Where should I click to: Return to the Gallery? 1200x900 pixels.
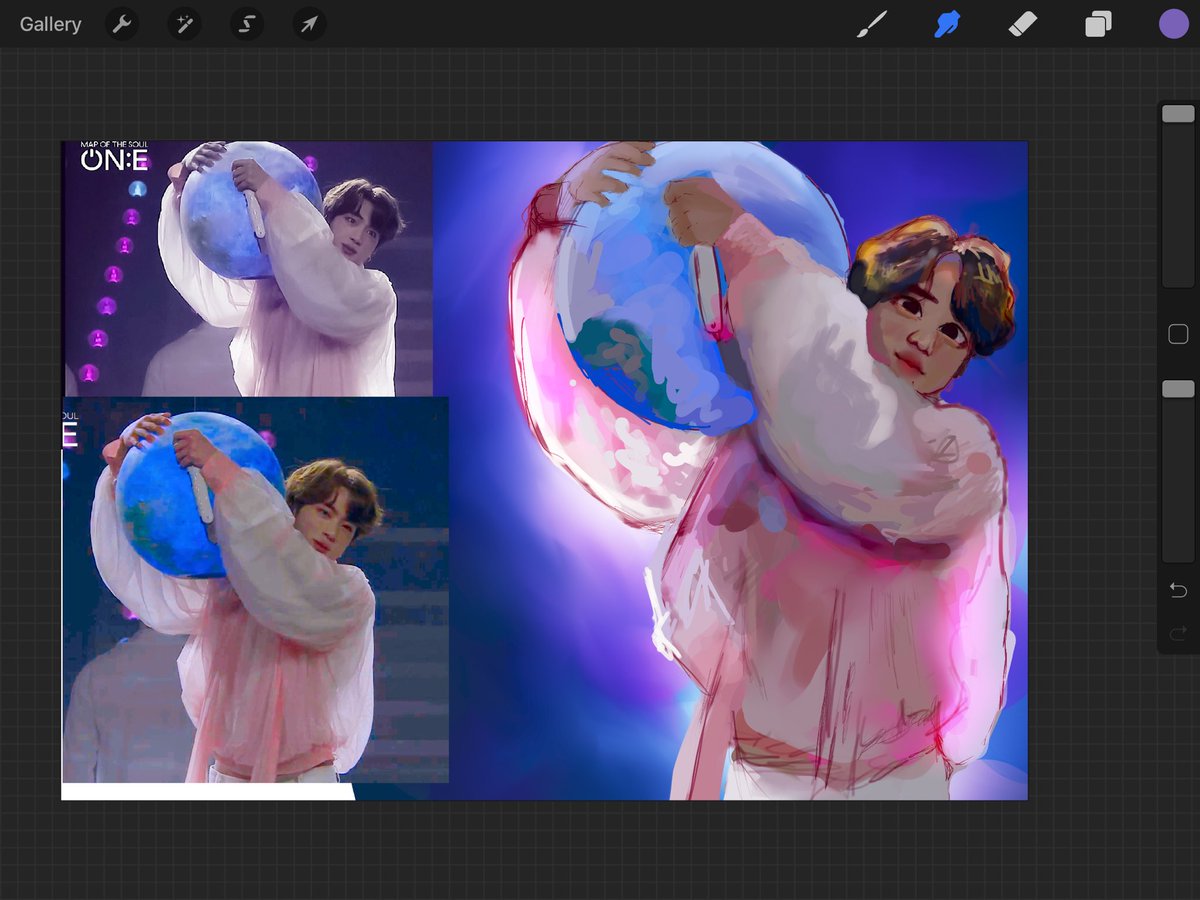pyautogui.click(x=50, y=24)
